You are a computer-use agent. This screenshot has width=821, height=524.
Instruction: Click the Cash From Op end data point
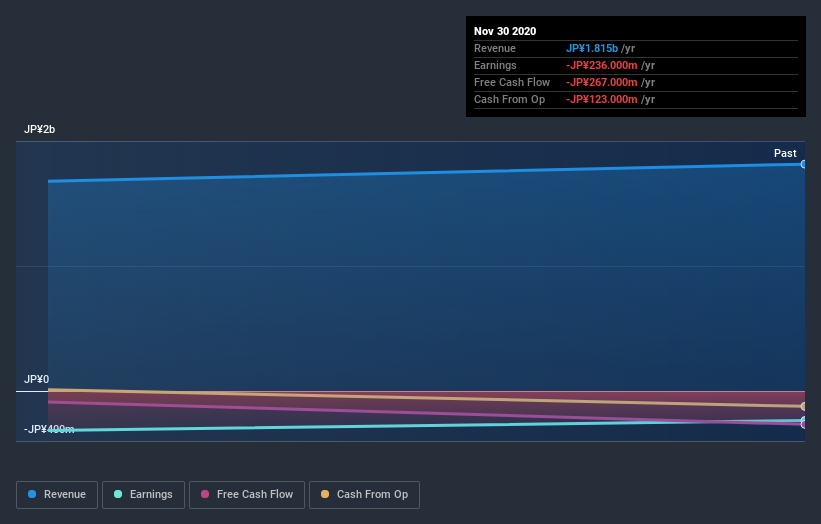click(803, 406)
